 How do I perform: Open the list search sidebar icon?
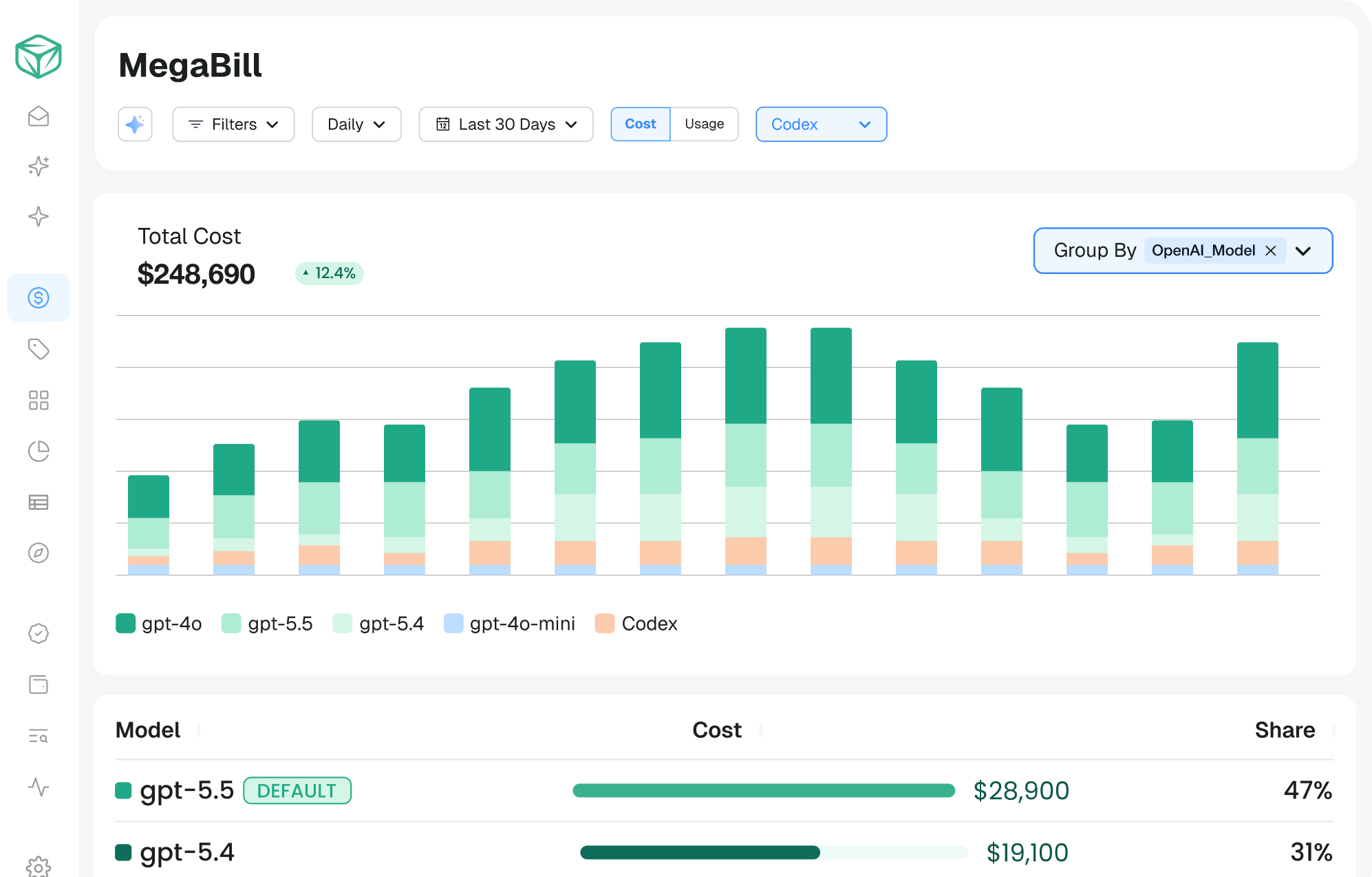click(x=39, y=736)
